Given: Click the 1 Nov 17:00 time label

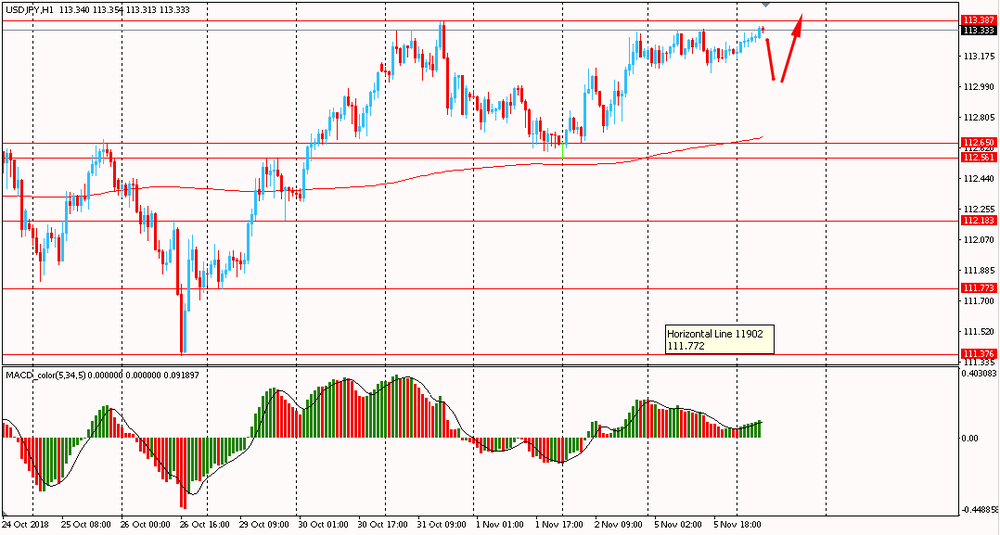Looking at the screenshot, I should click(558, 524).
